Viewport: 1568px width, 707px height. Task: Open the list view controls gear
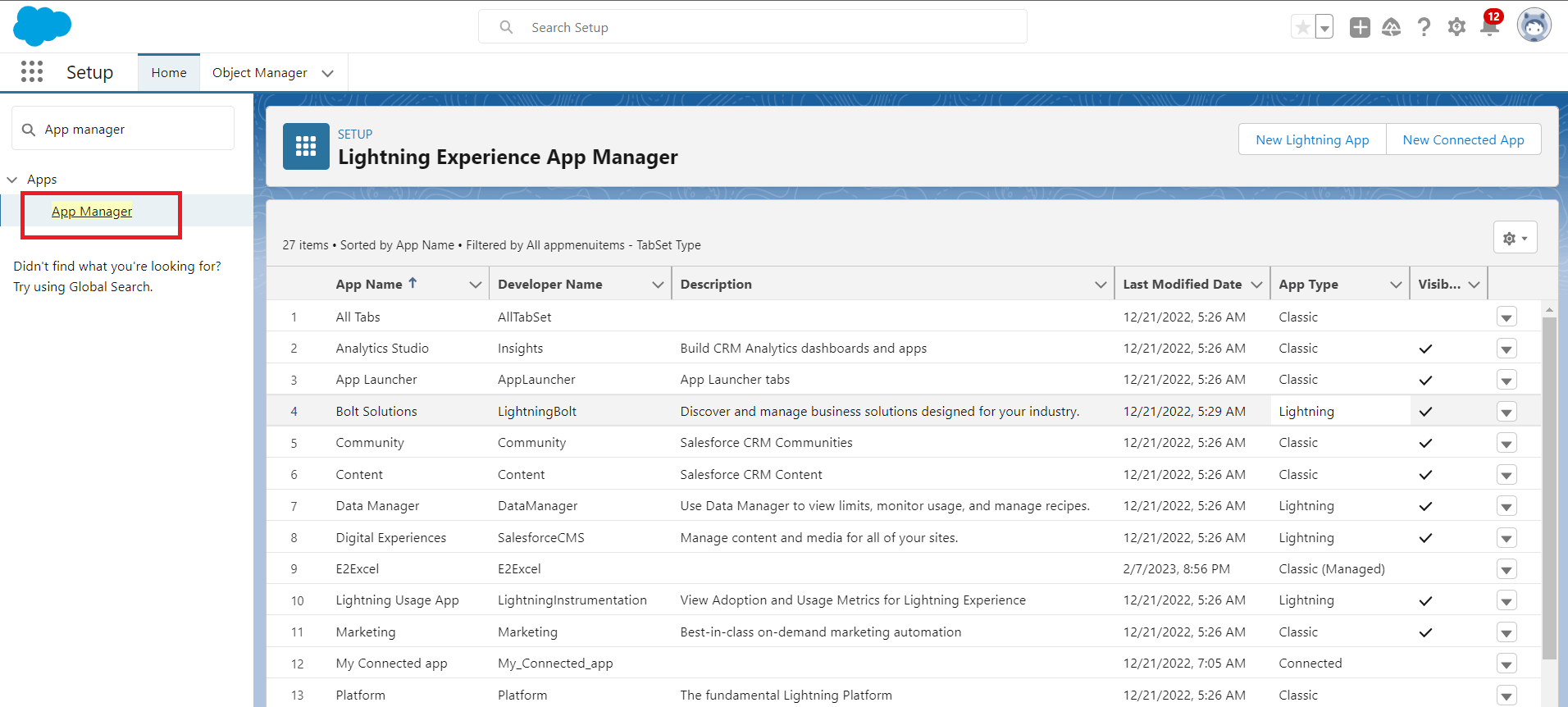coord(1515,238)
